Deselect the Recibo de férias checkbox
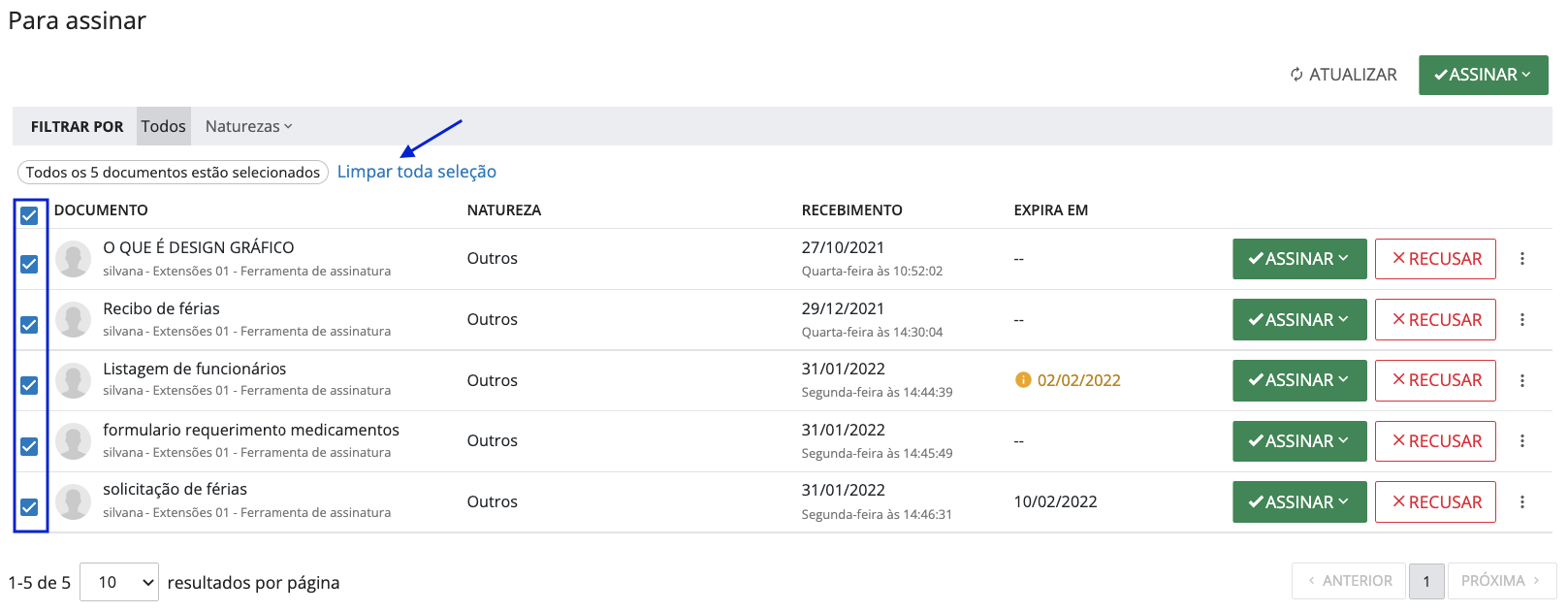This screenshot has width=1568, height=612. [29, 324]
